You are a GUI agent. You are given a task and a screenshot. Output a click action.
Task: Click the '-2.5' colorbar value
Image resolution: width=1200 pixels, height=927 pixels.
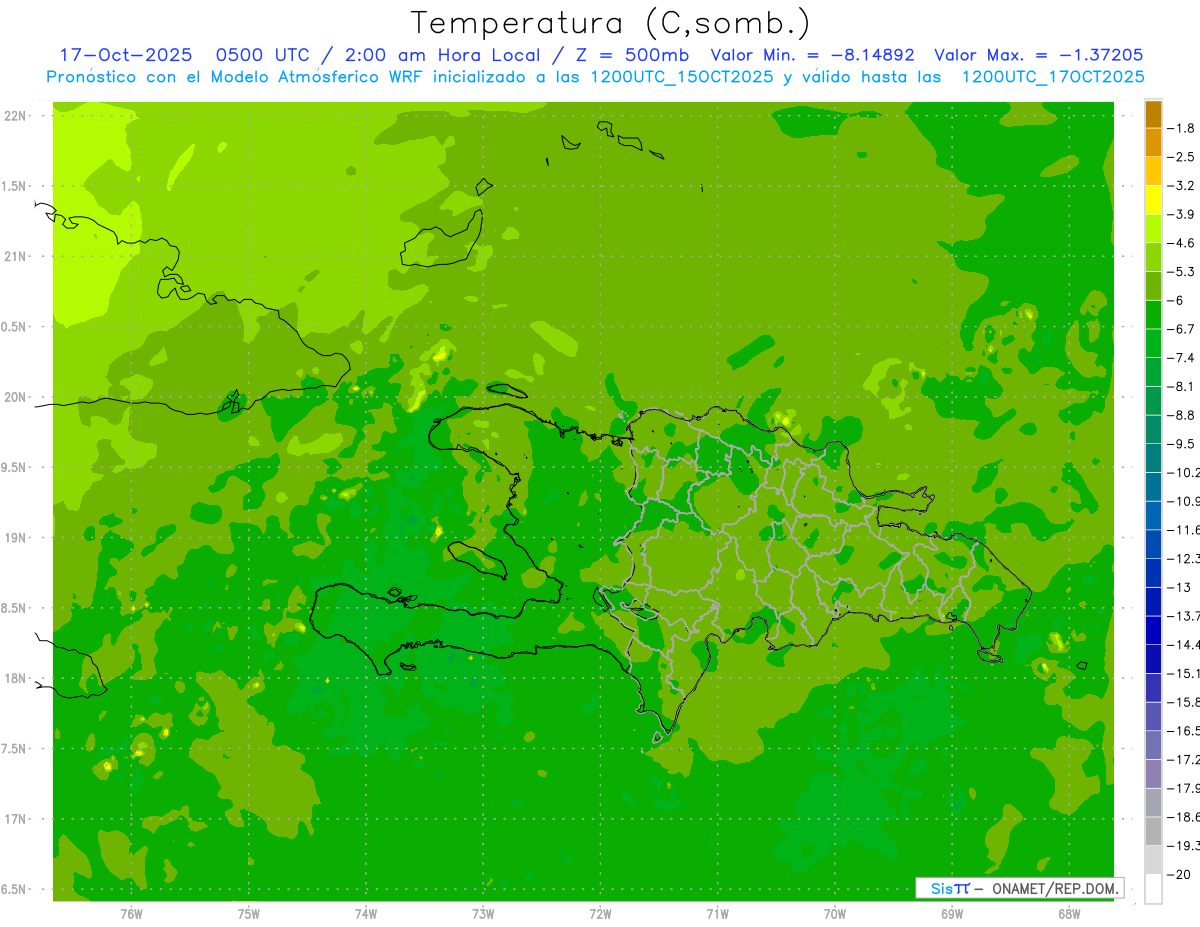1183,157
